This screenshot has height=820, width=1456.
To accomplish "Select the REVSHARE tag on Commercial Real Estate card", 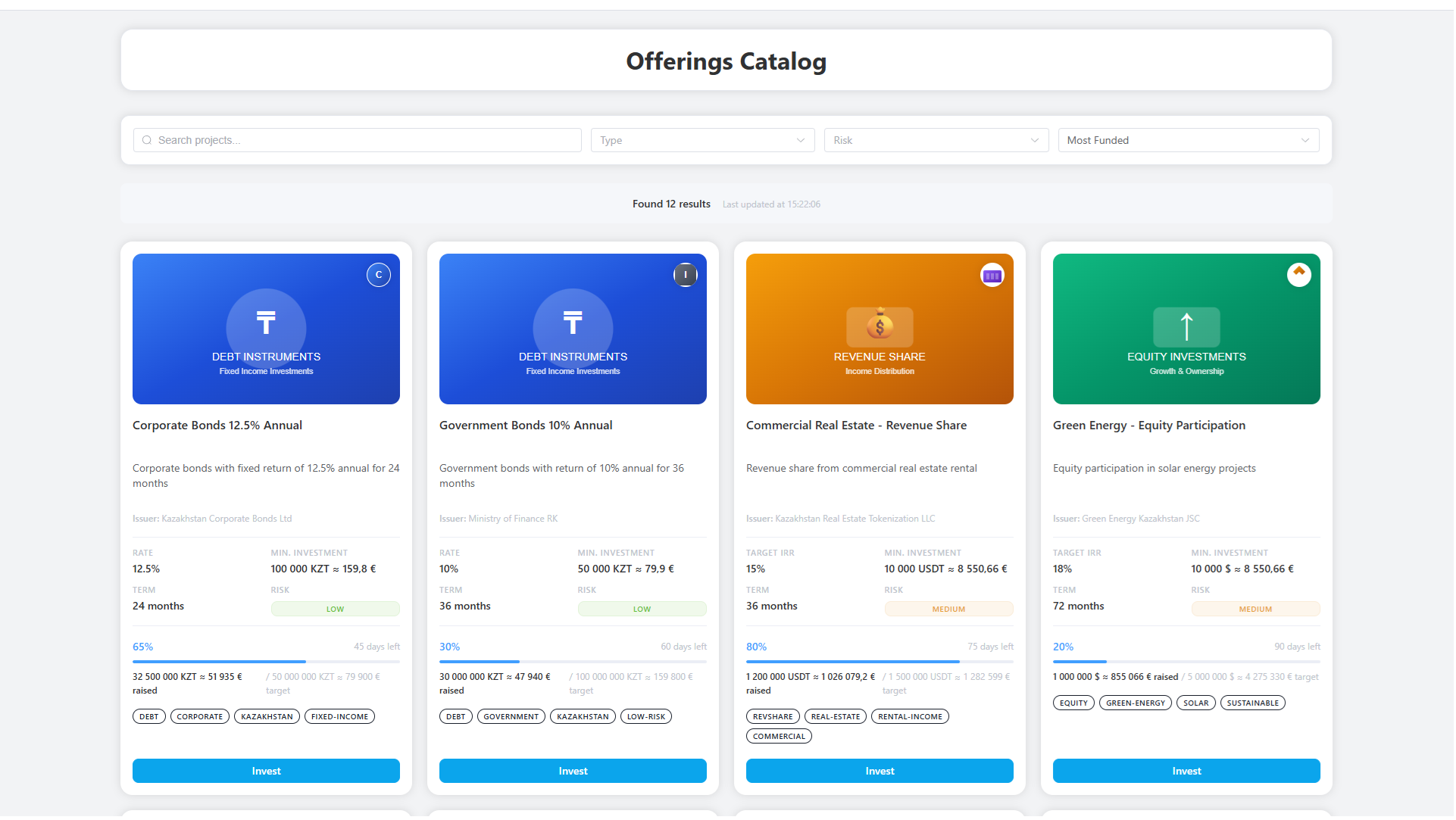I will pos(772,716).
